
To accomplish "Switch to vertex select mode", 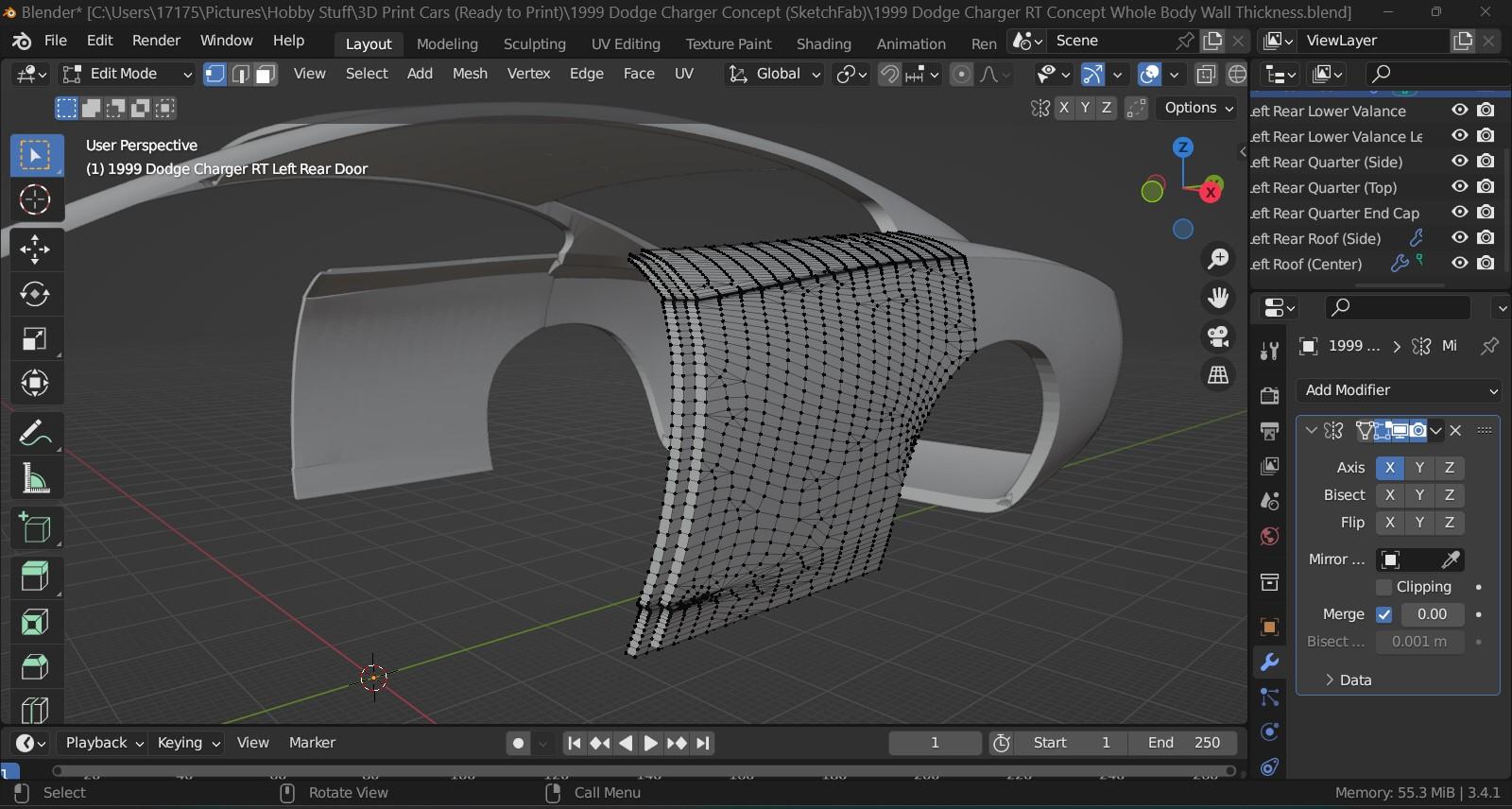I will click(215, 74).
